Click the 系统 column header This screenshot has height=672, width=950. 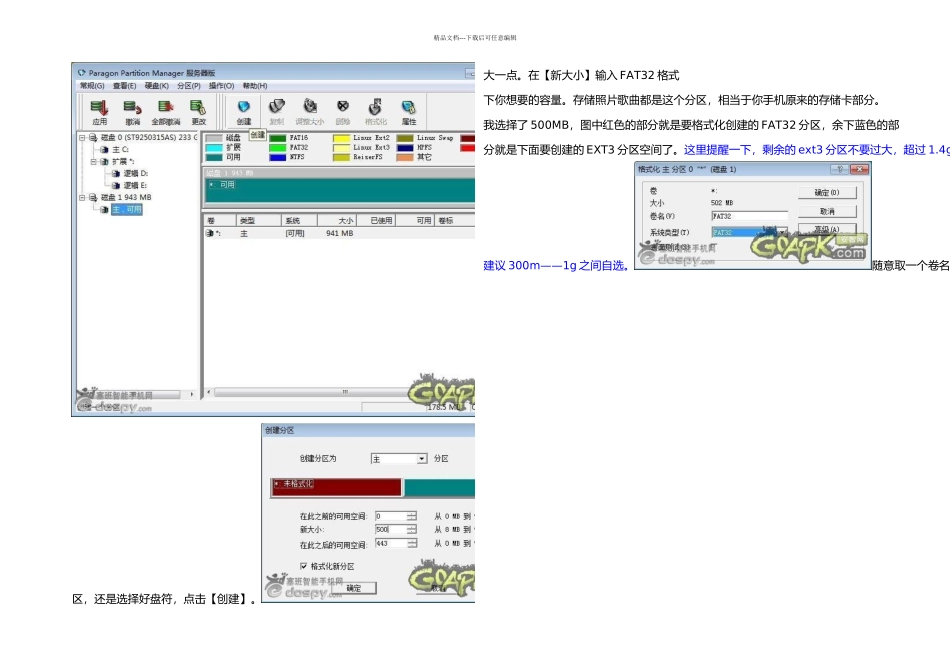299,221
